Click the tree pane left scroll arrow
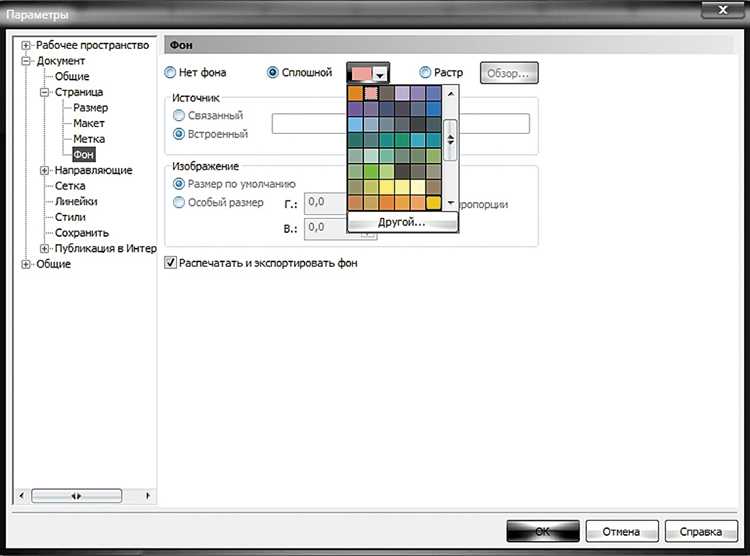This screenshot has width=750, height=556. pyautogui.click(x=21, y=496)
